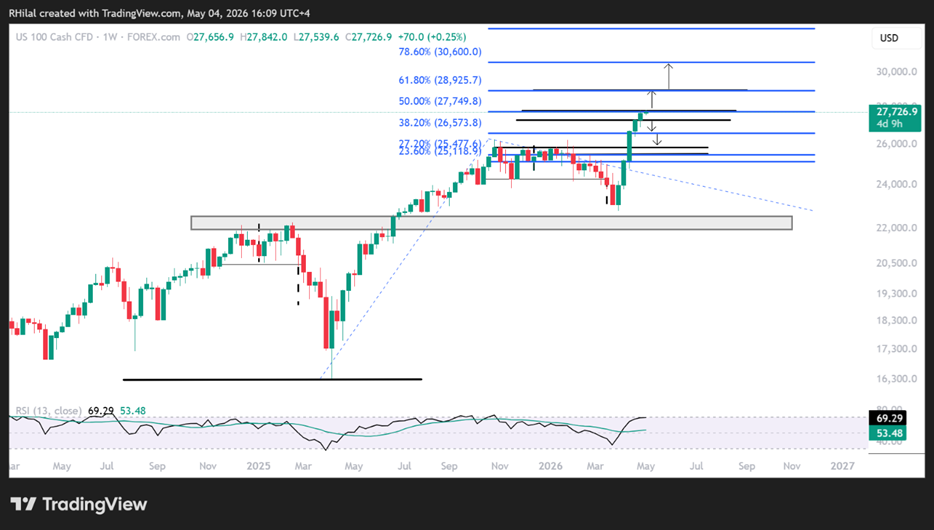934x530 pixels.
Task: Click the 2027 label on time axis
Action: pos(842,466)
